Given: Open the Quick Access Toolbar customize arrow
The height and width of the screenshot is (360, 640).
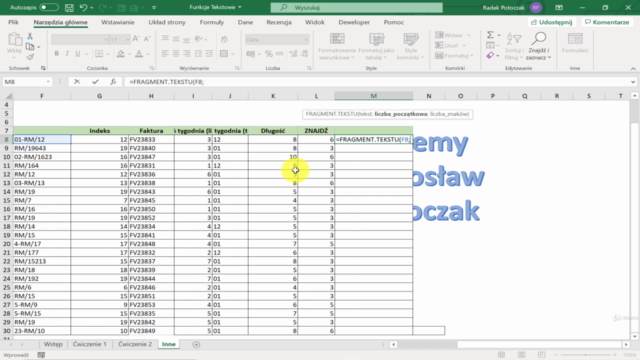Looking at the screenshot, I should (154, 8).
